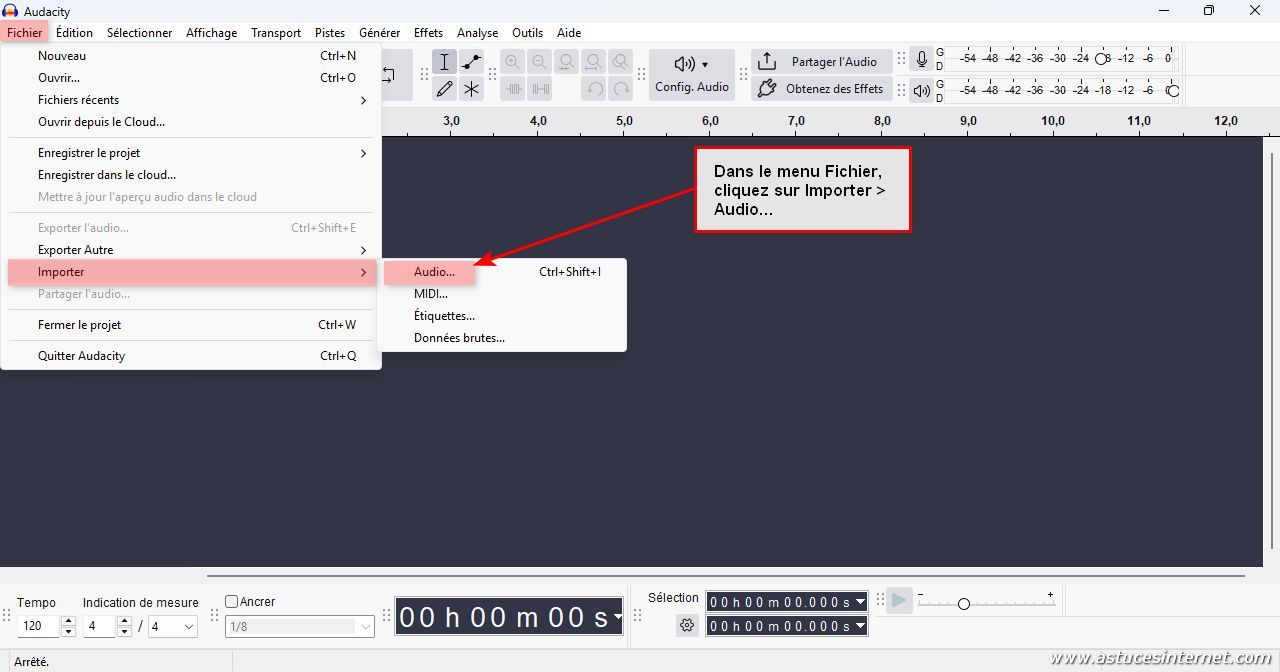Open the Effets menu
This screenshot has width=1280, height=672.
[x=428, y=33]
